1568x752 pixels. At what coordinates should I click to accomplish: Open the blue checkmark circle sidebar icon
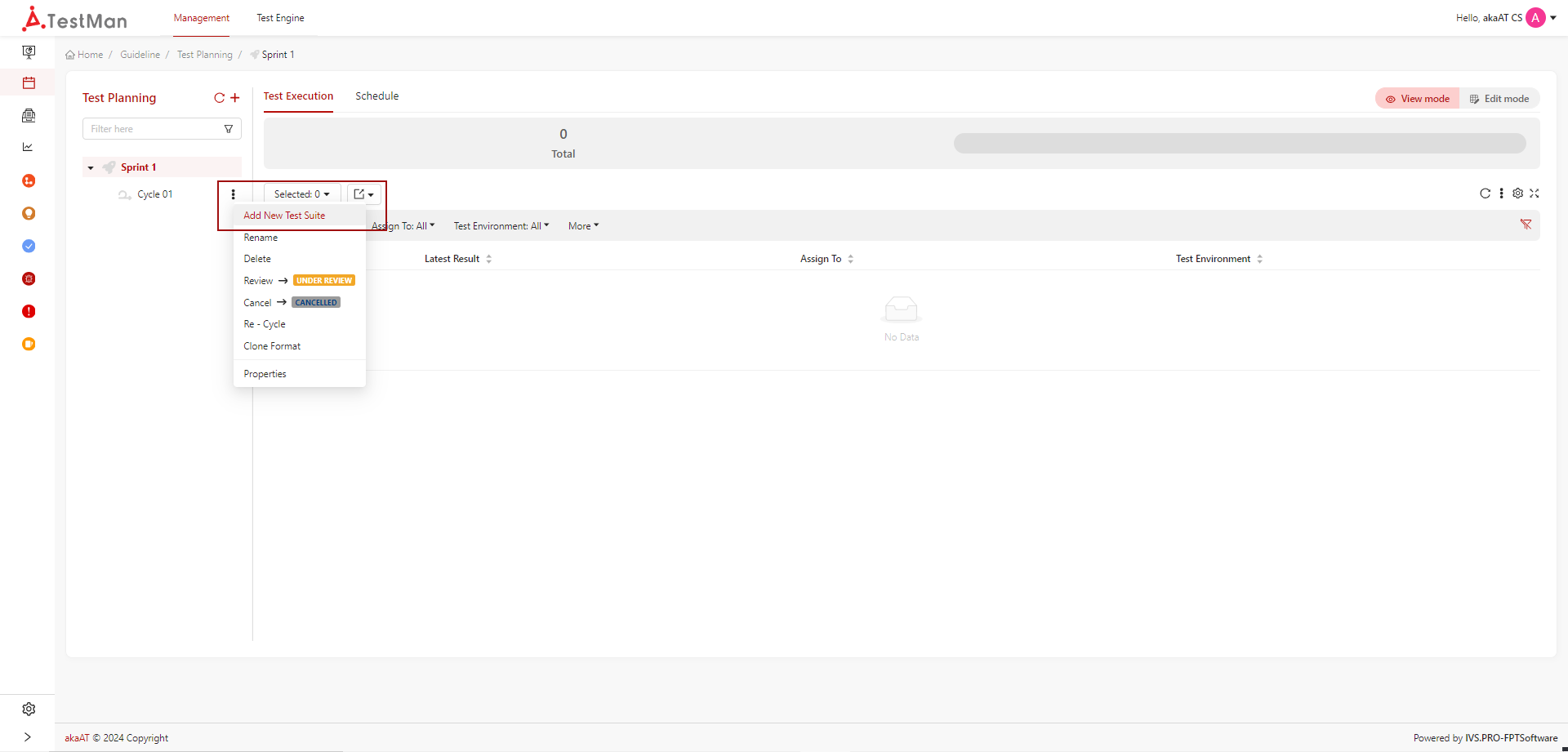[x=29, y=246]
